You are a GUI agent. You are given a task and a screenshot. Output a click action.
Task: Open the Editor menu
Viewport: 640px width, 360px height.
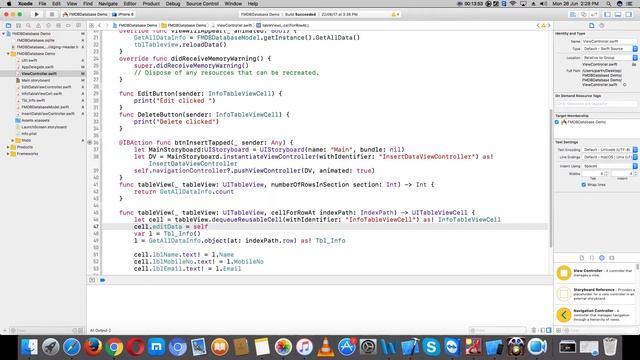[130, 4]
